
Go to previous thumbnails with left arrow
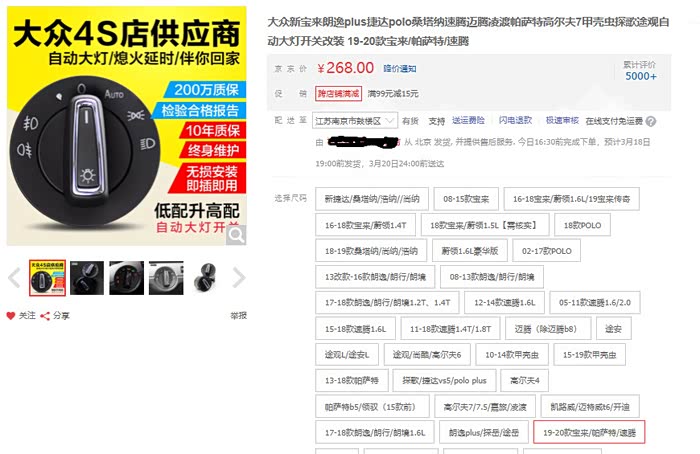point(14,278)
